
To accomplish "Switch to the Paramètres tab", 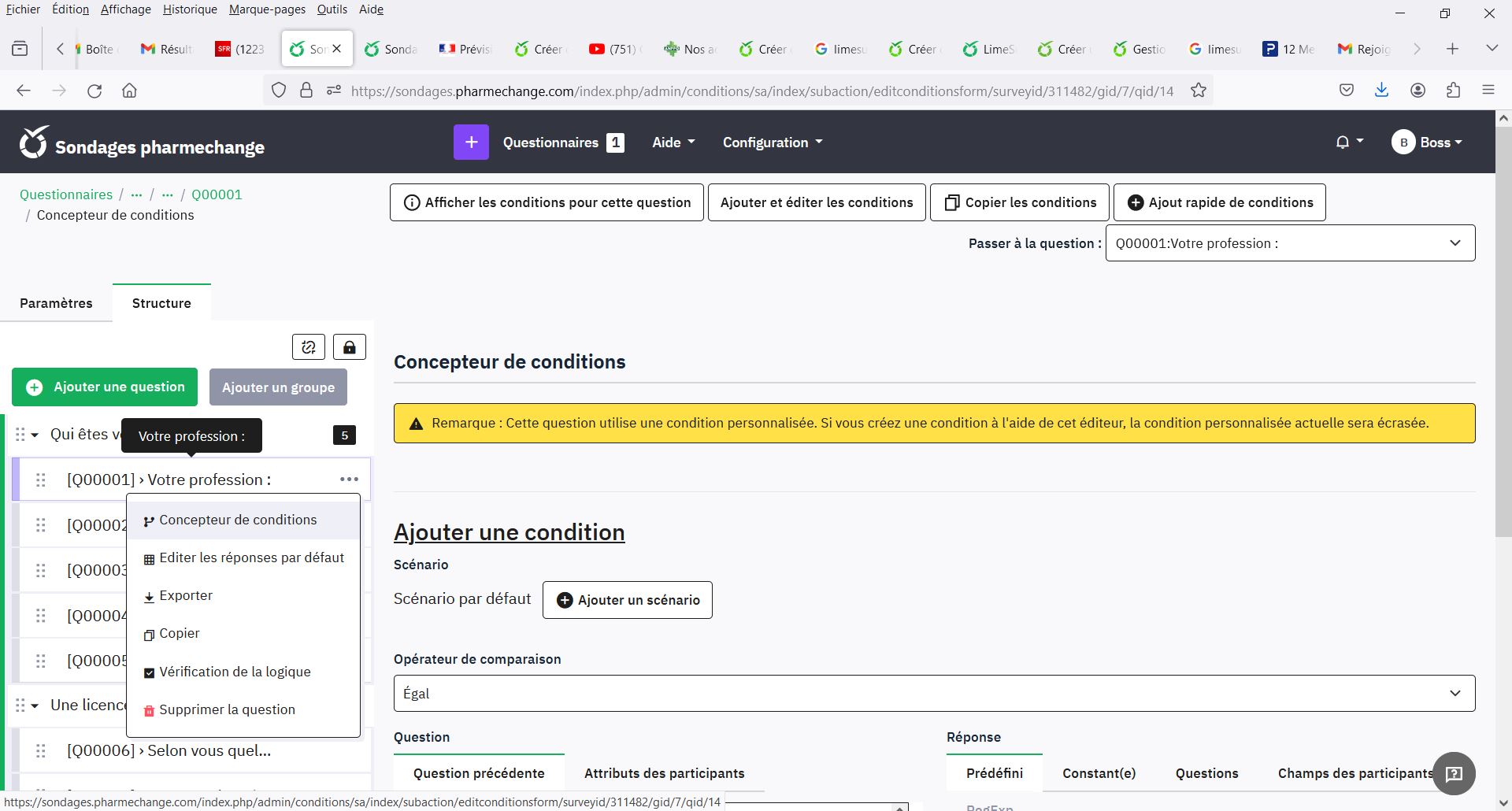I will [56, 303].
